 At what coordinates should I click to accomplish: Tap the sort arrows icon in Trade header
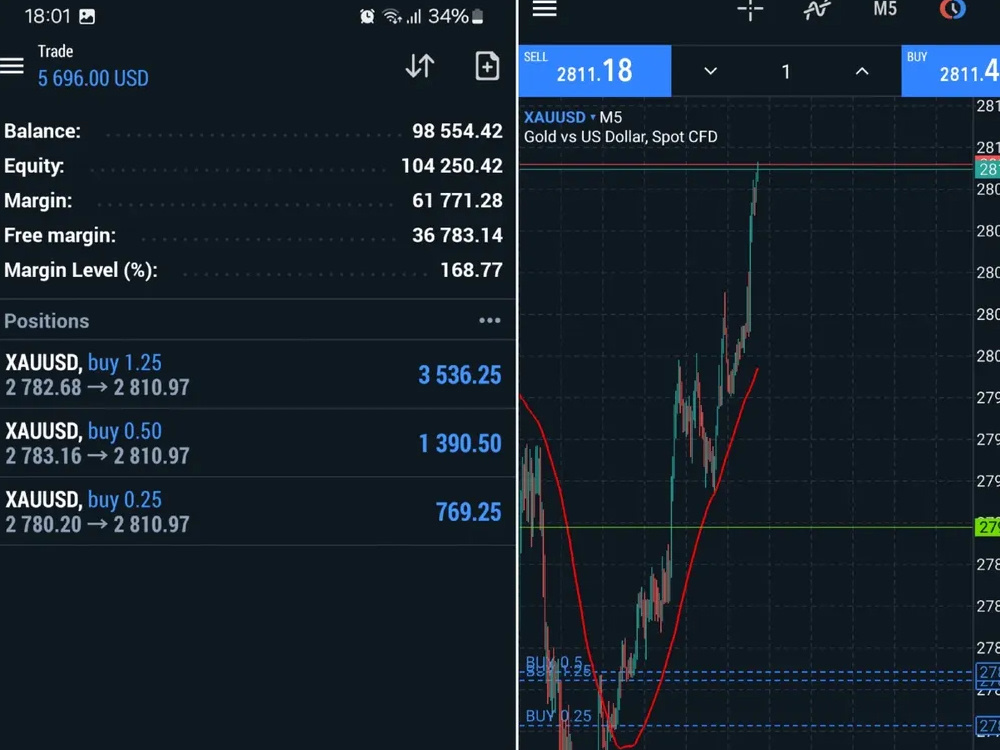[x=420, y=66]
